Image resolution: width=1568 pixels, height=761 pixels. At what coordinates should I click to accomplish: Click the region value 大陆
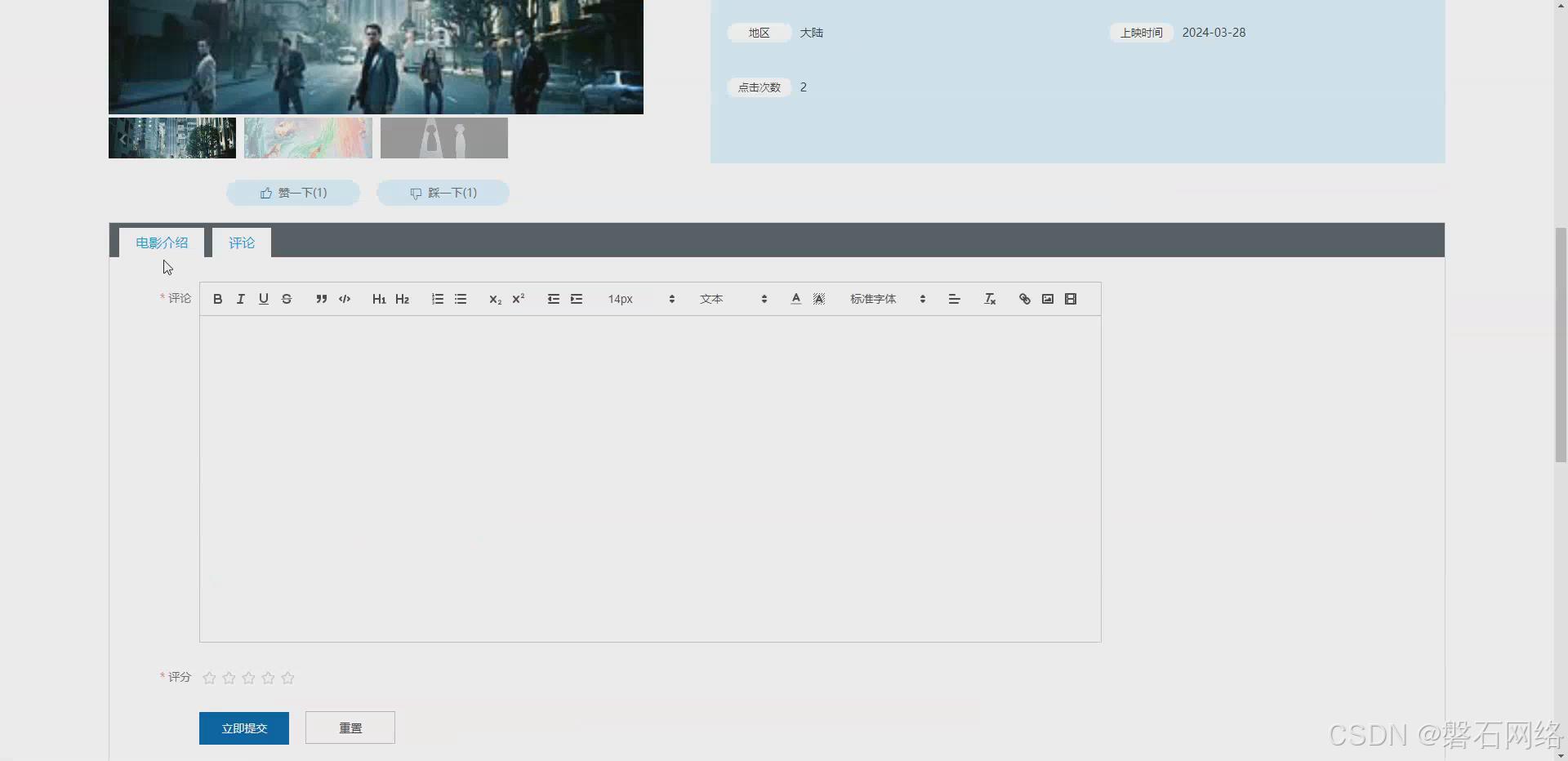point(811,33)
